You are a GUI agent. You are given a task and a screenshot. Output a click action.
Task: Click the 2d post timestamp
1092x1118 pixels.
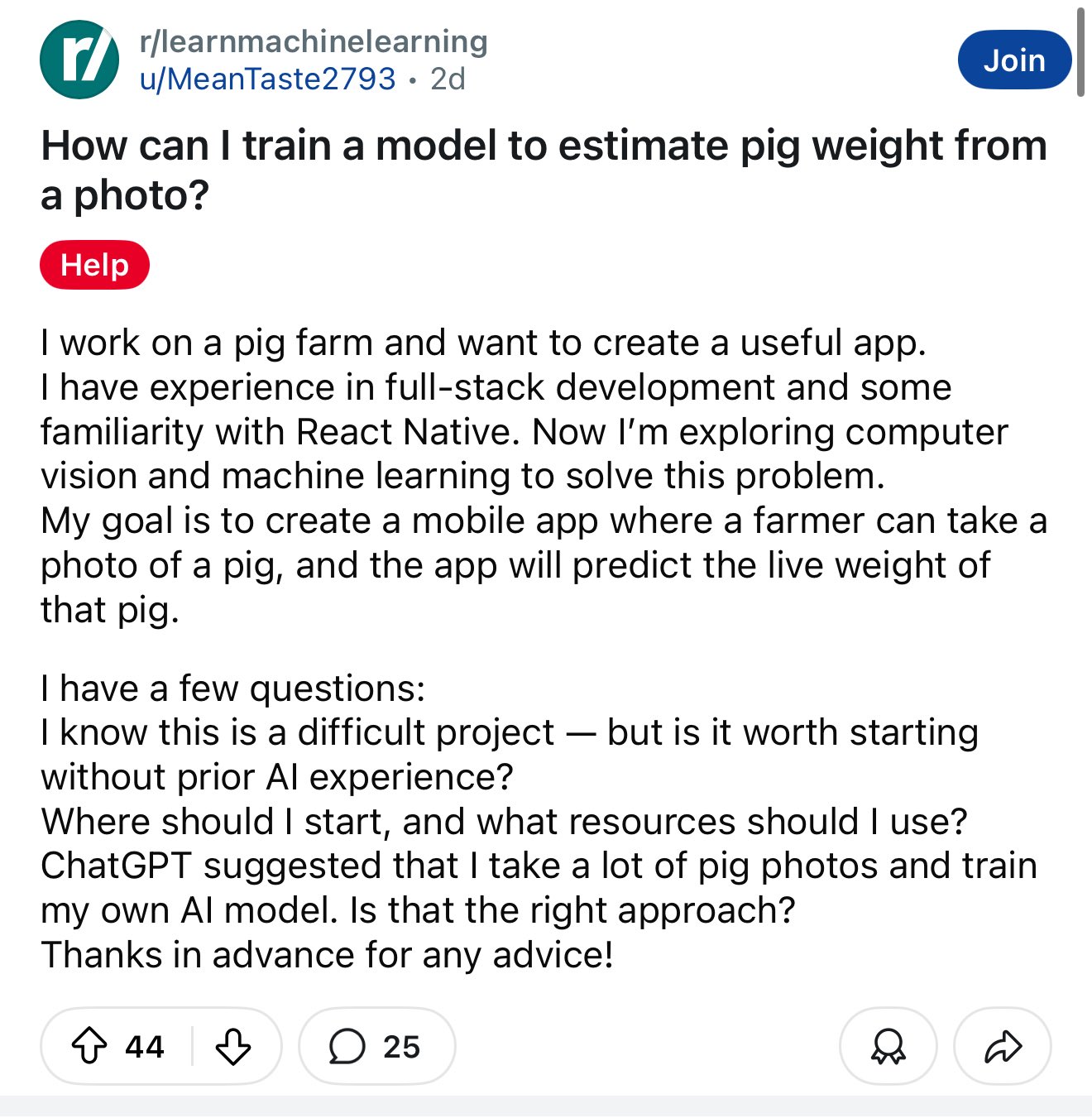[x=448, y=79]
